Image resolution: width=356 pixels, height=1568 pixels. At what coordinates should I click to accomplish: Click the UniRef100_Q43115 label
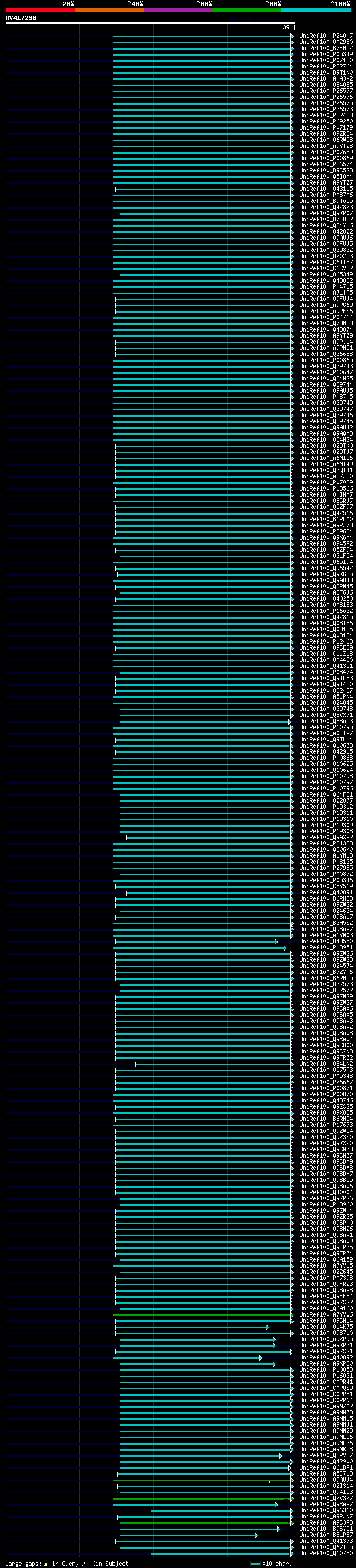(326, 189)
